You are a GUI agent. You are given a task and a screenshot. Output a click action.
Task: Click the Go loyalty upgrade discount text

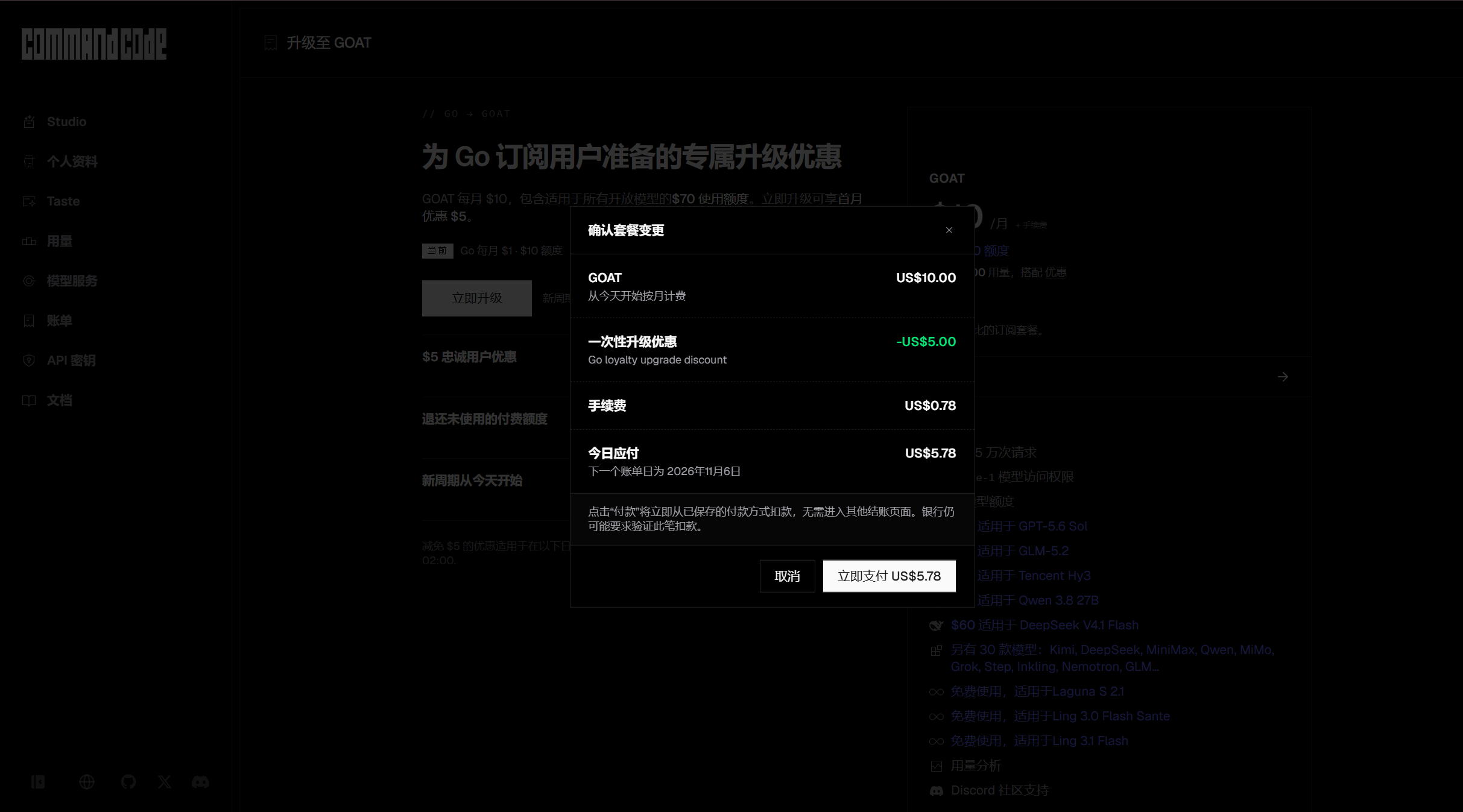(657, 360)
